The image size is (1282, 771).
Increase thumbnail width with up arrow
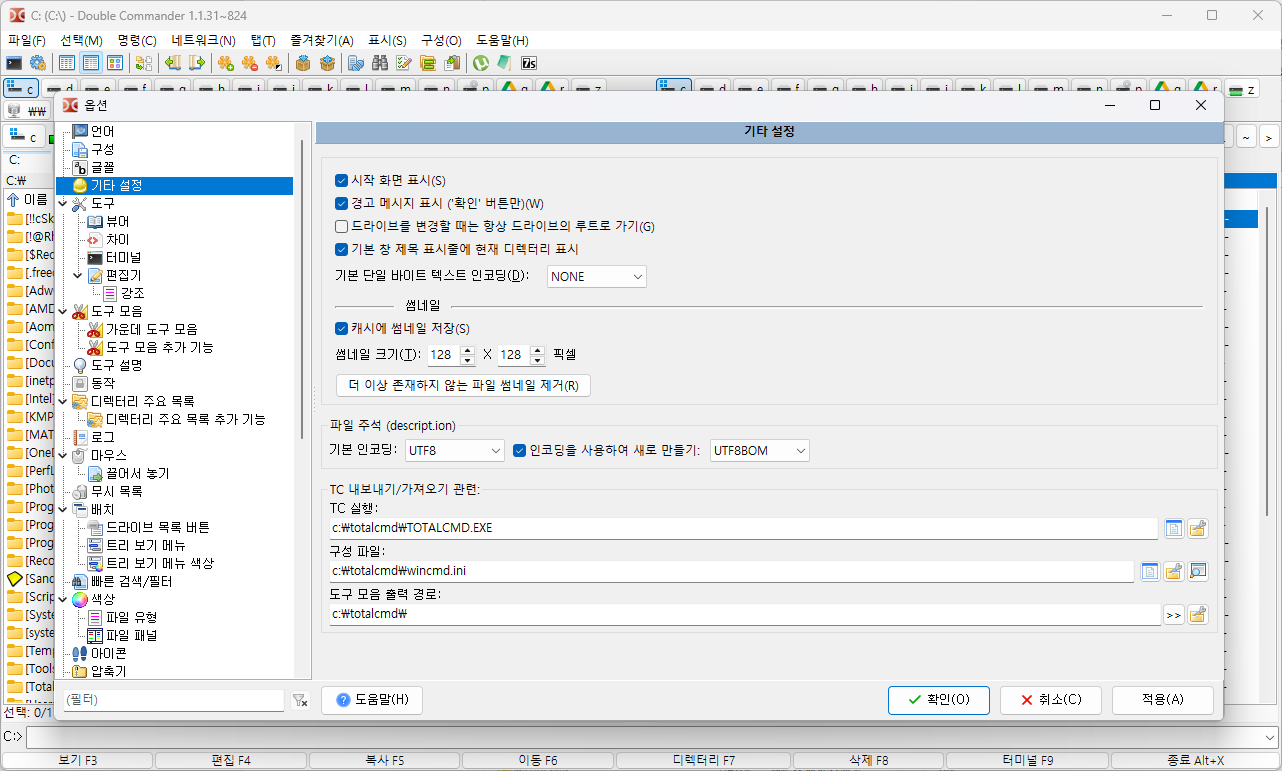coord(467,350)
